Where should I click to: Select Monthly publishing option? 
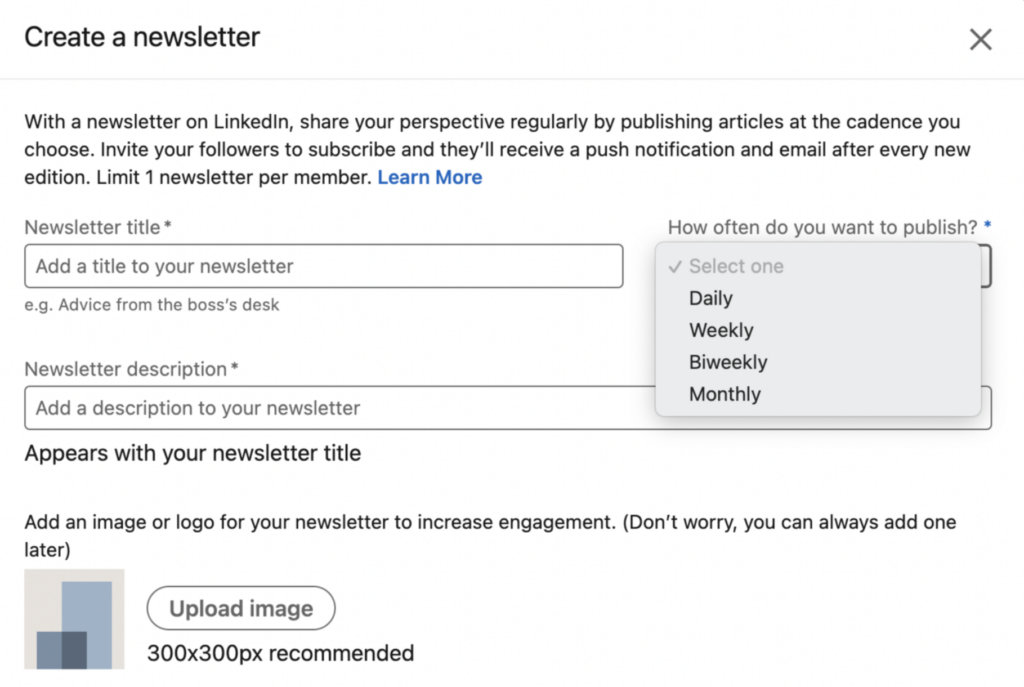click(x=725, y=394)
